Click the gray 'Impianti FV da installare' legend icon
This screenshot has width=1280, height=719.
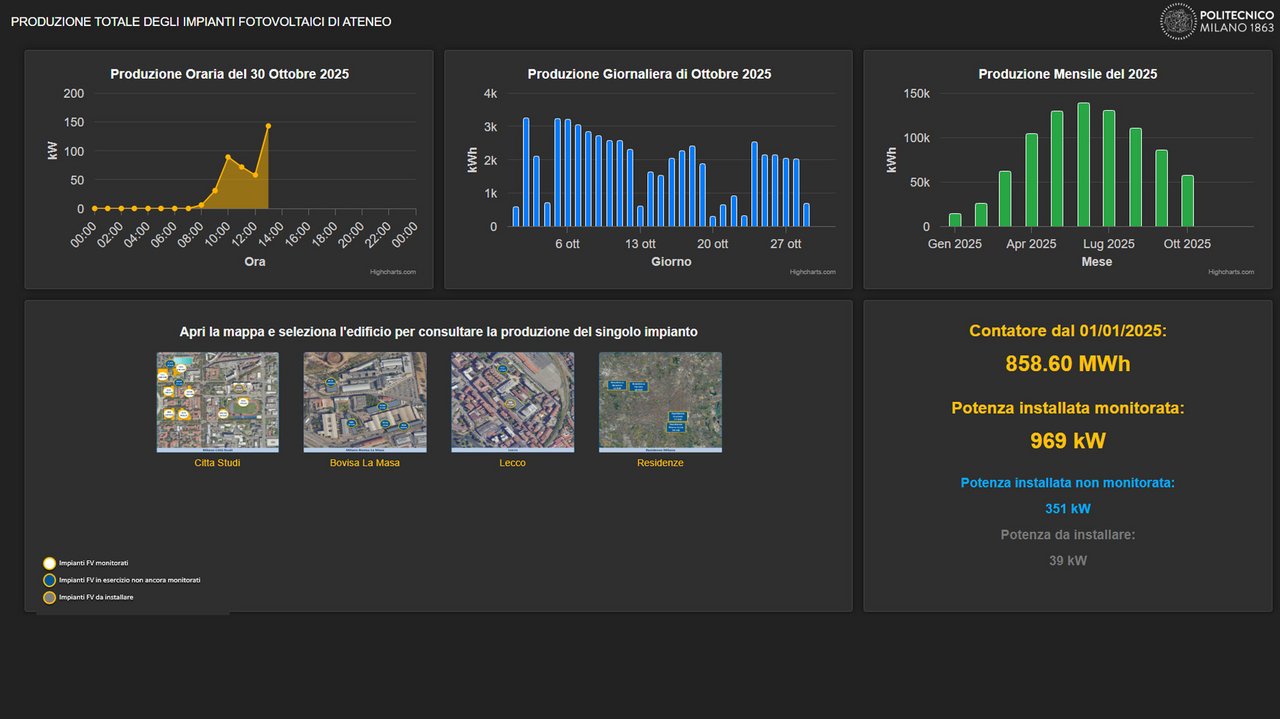49,597
